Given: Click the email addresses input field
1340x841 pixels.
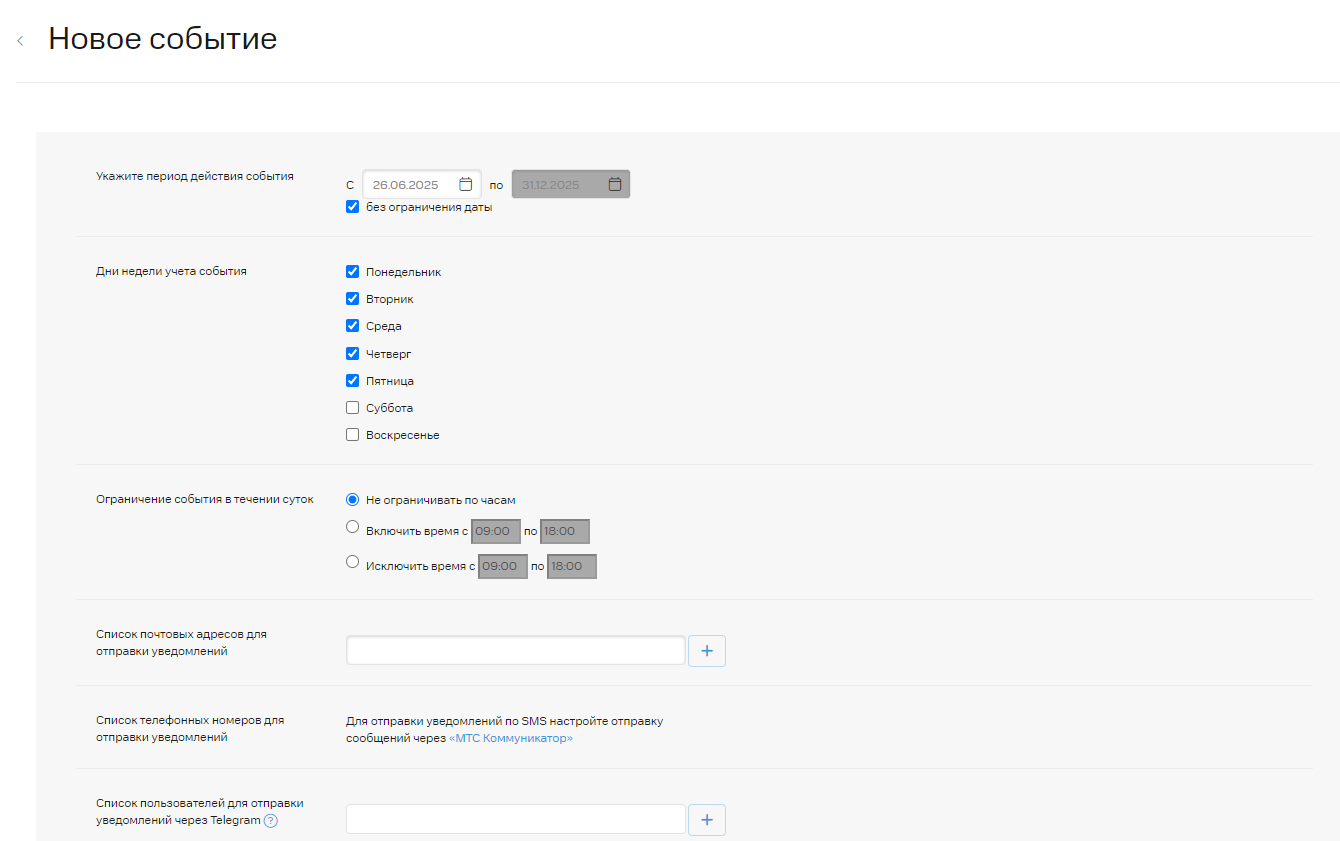Looking at the screenshot, I should click(515, 651).
